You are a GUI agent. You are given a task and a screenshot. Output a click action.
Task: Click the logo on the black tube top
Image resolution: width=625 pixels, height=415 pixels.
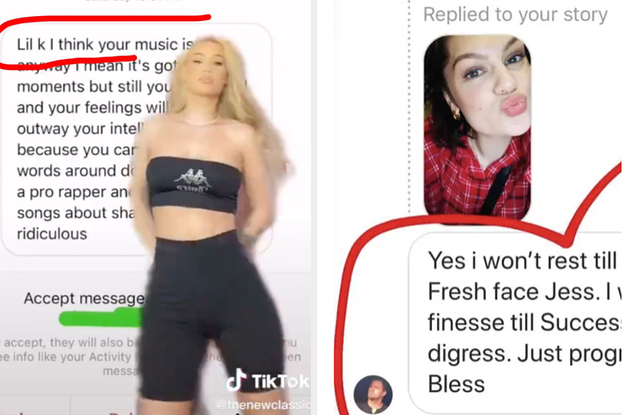[x=193, y=181]
